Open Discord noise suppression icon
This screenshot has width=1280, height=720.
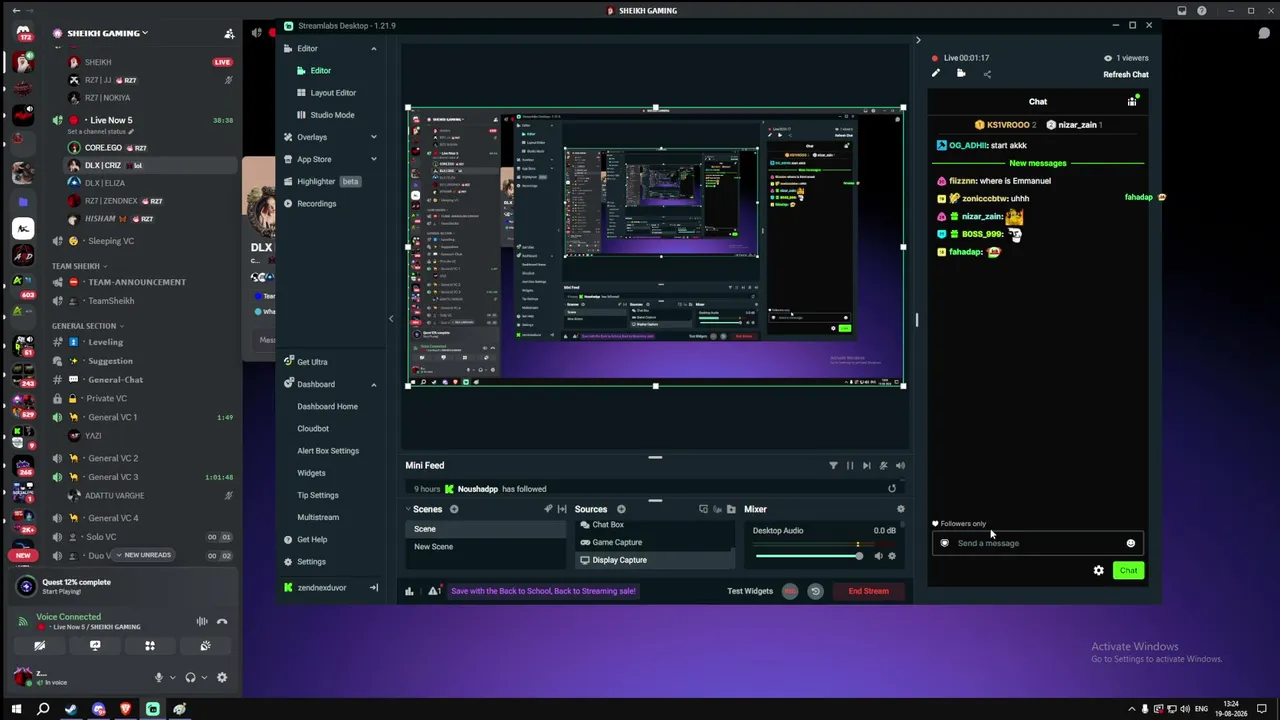(x=202, y=621)
